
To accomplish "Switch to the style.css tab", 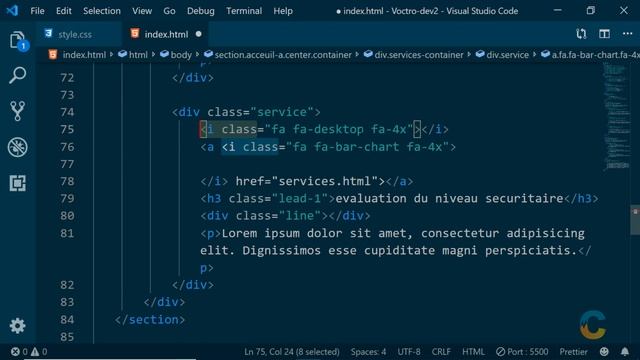I will (x=75, y=34).
